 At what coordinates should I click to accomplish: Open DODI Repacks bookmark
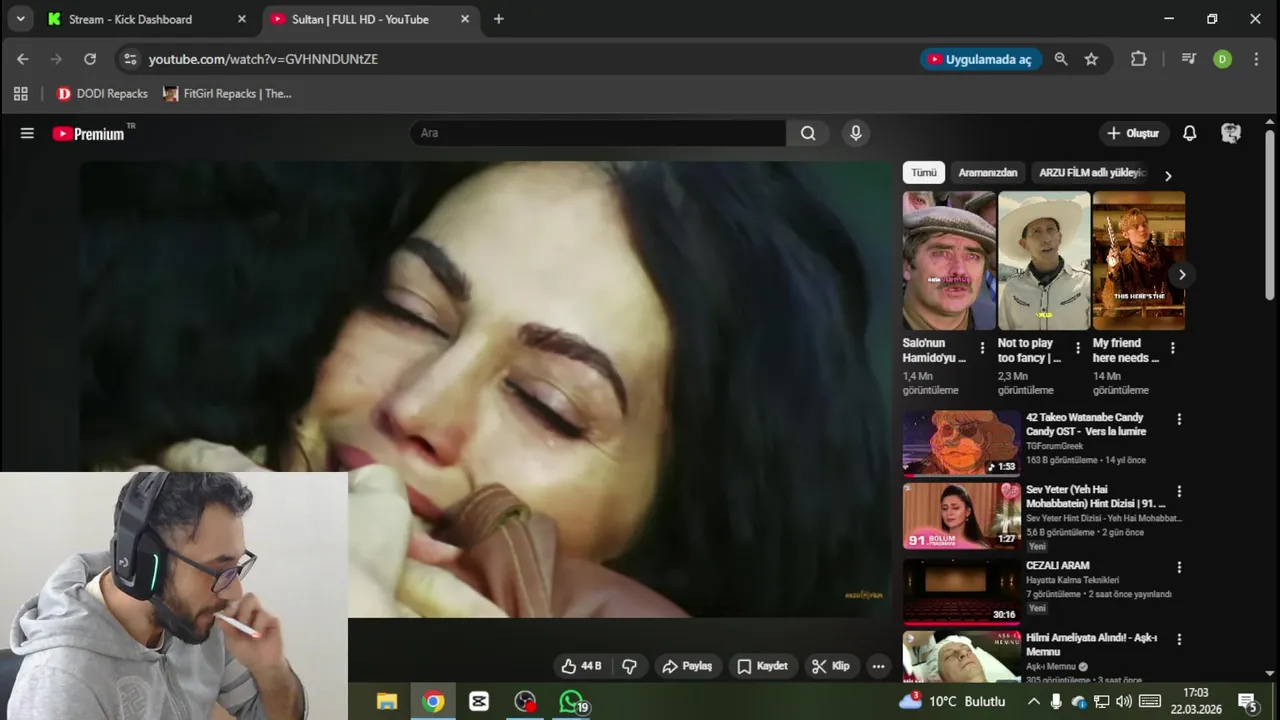(102, 93)
